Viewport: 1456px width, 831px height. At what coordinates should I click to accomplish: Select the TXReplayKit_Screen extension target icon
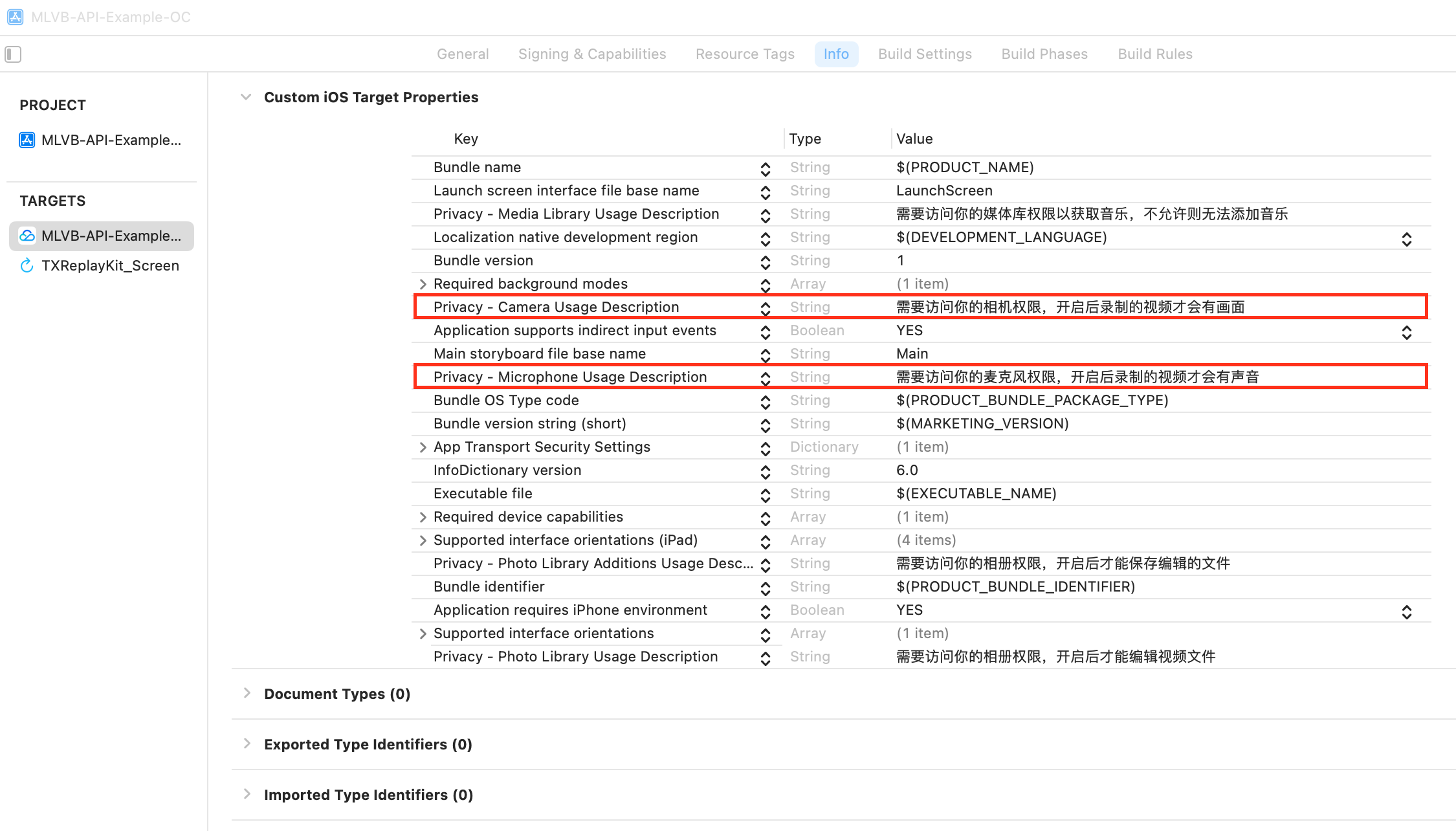[27, 265]
